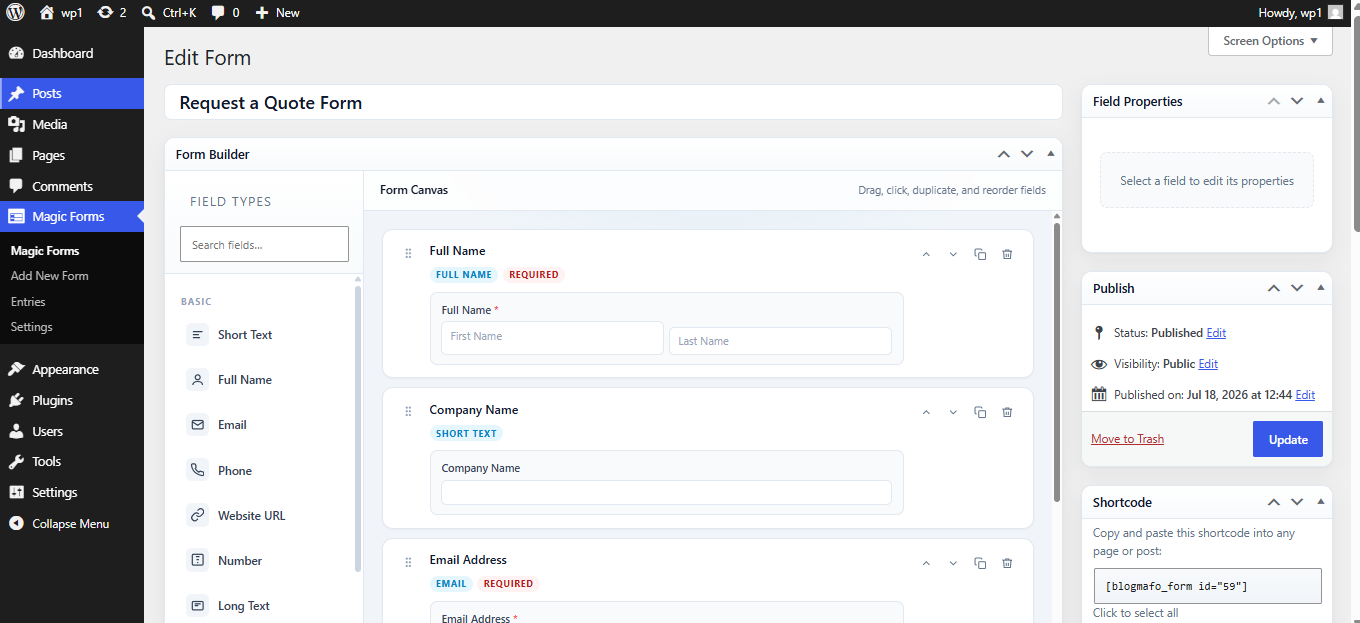Move the Full Name field up
The width and height of the screenshot is (1360, 623).
(926, 254)
